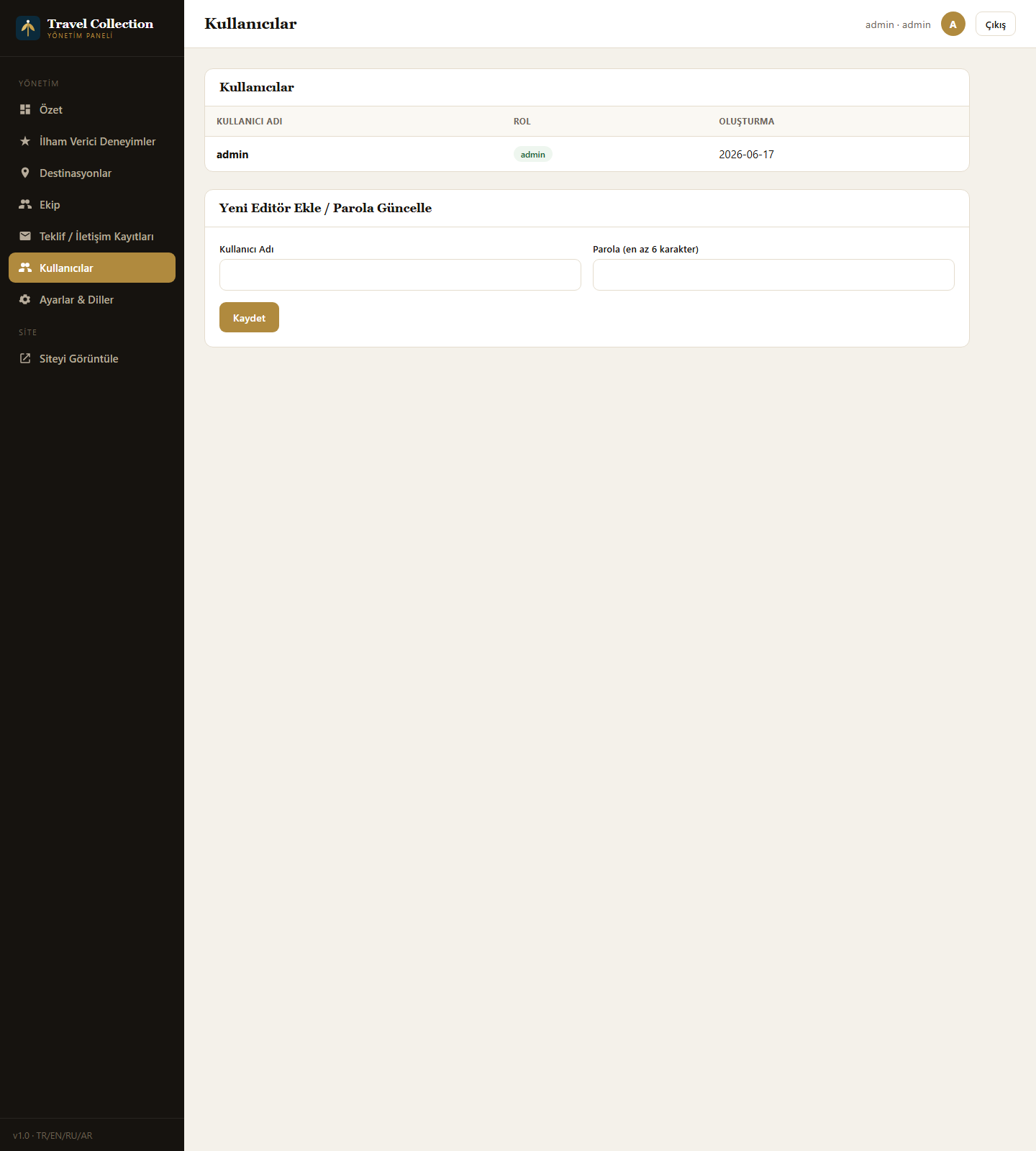Image resolution: width=1036 pixels, height=1151 pixels.
Task: Click the Kaydet button
Action: [x=249, y=317]
